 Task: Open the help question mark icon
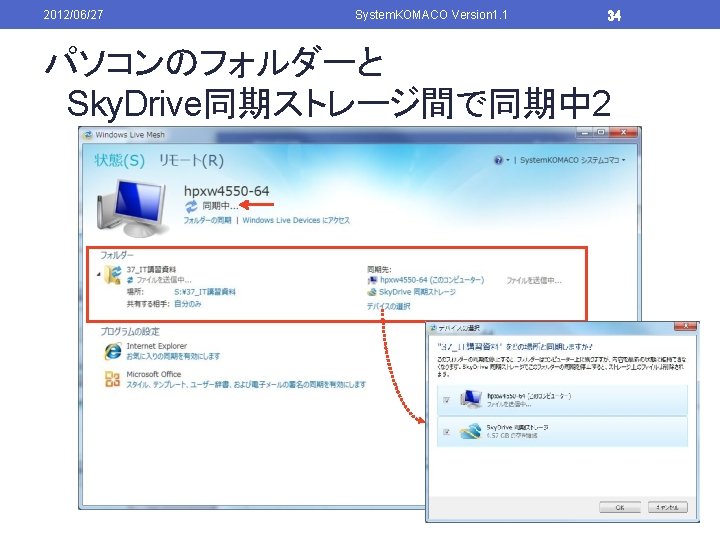[x=498, y=160]
